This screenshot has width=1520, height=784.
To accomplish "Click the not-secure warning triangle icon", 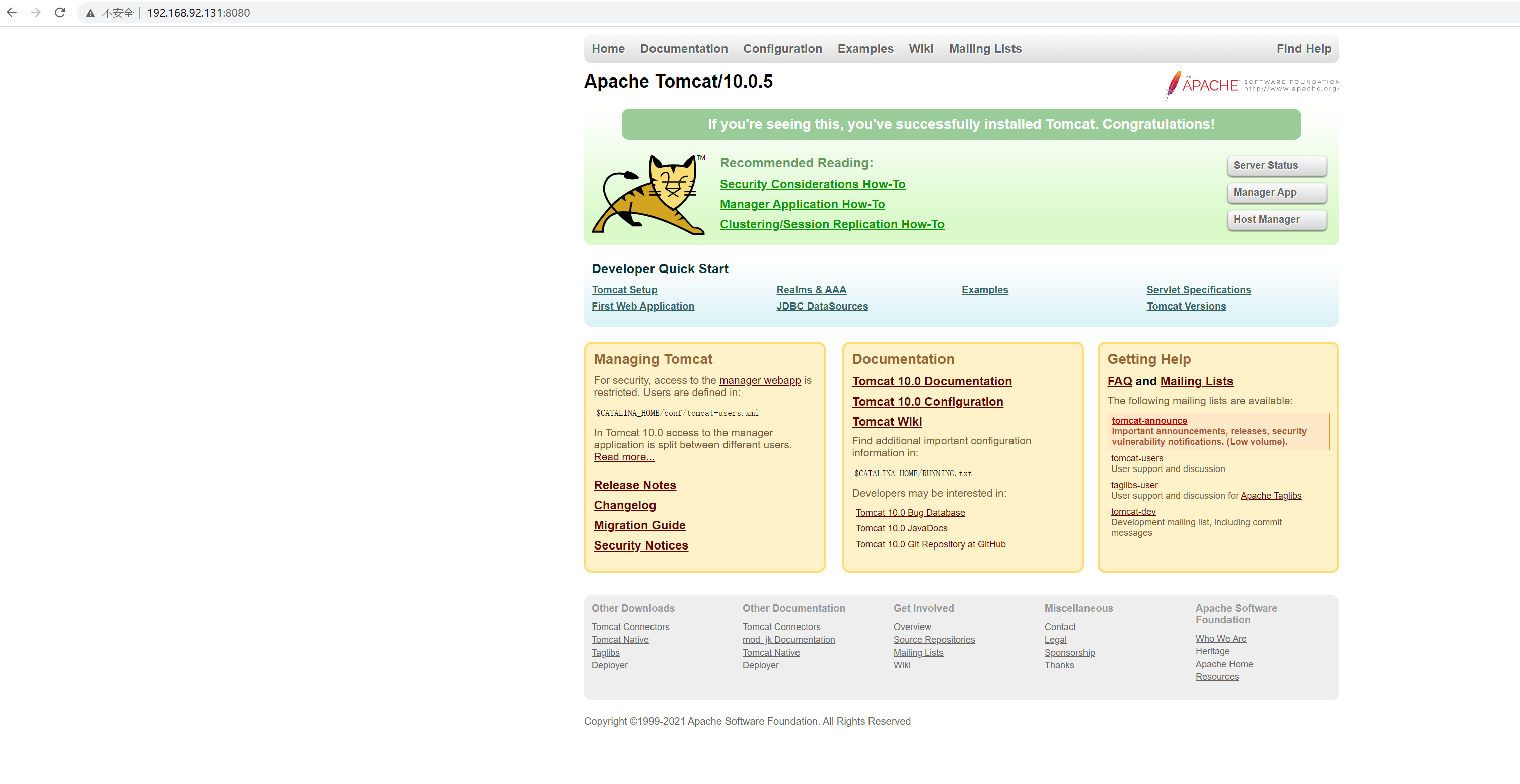I will tap(90, 13).
